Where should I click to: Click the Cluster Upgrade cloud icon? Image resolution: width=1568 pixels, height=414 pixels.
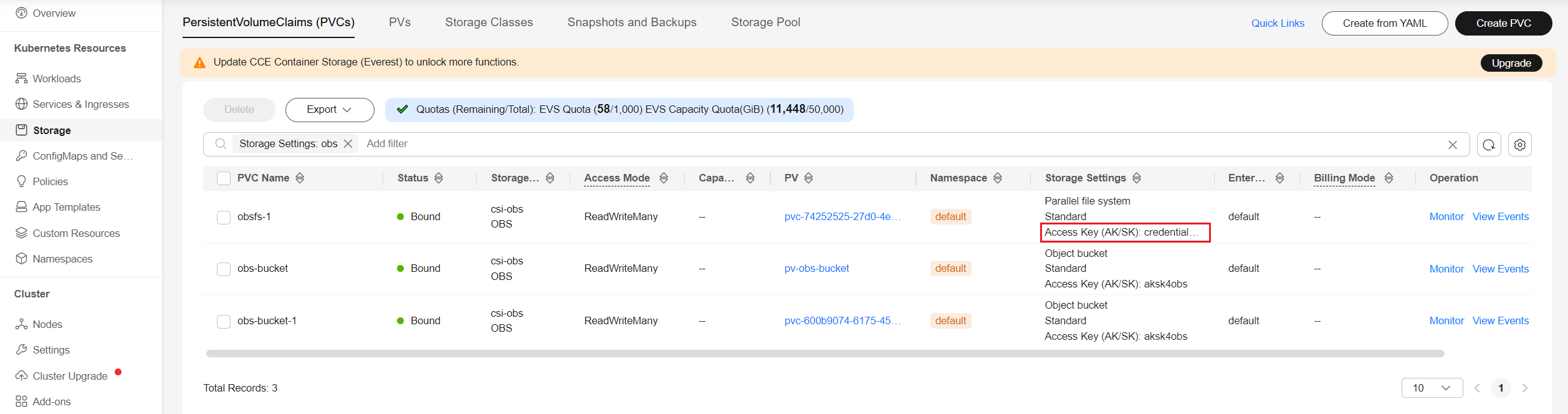click(x=21, y=376)
